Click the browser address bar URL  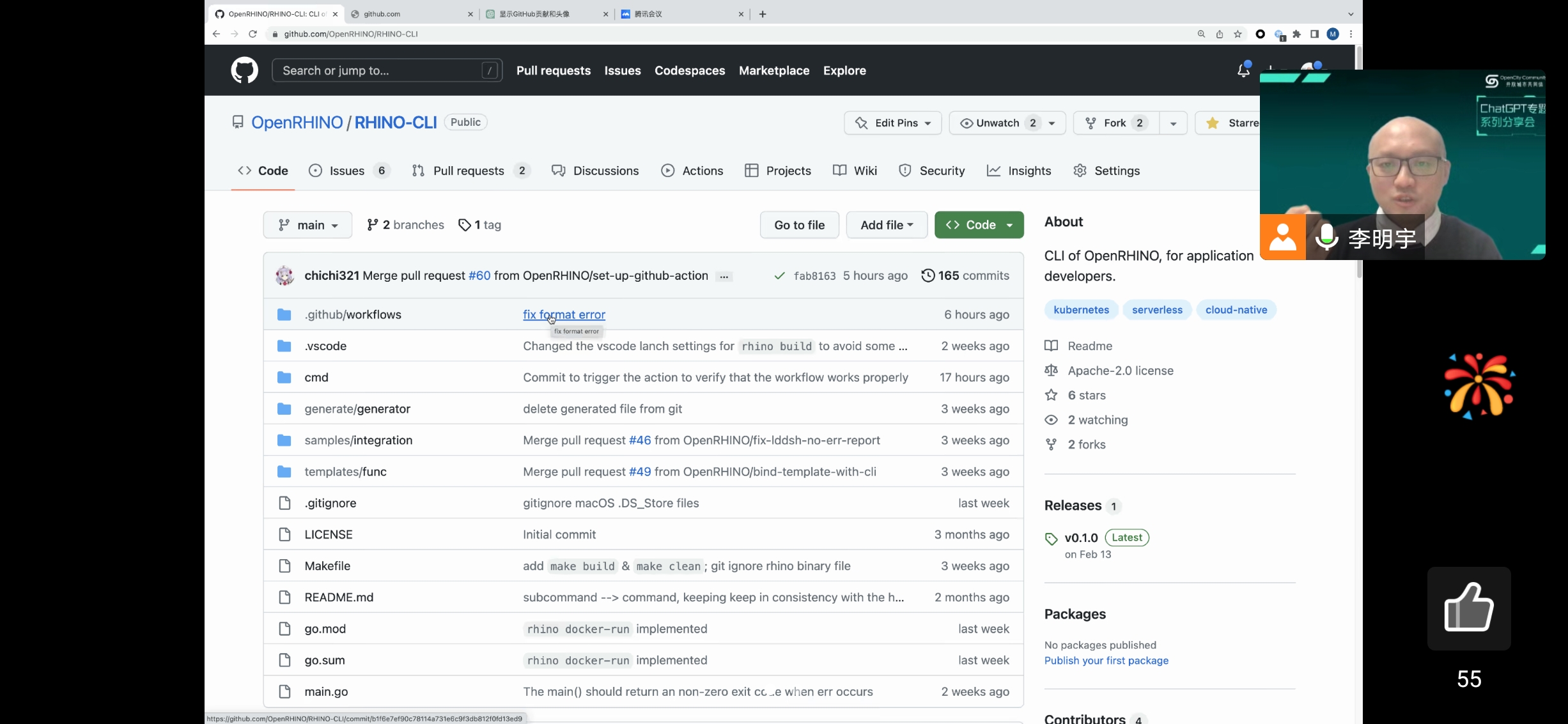click(351, 34)
